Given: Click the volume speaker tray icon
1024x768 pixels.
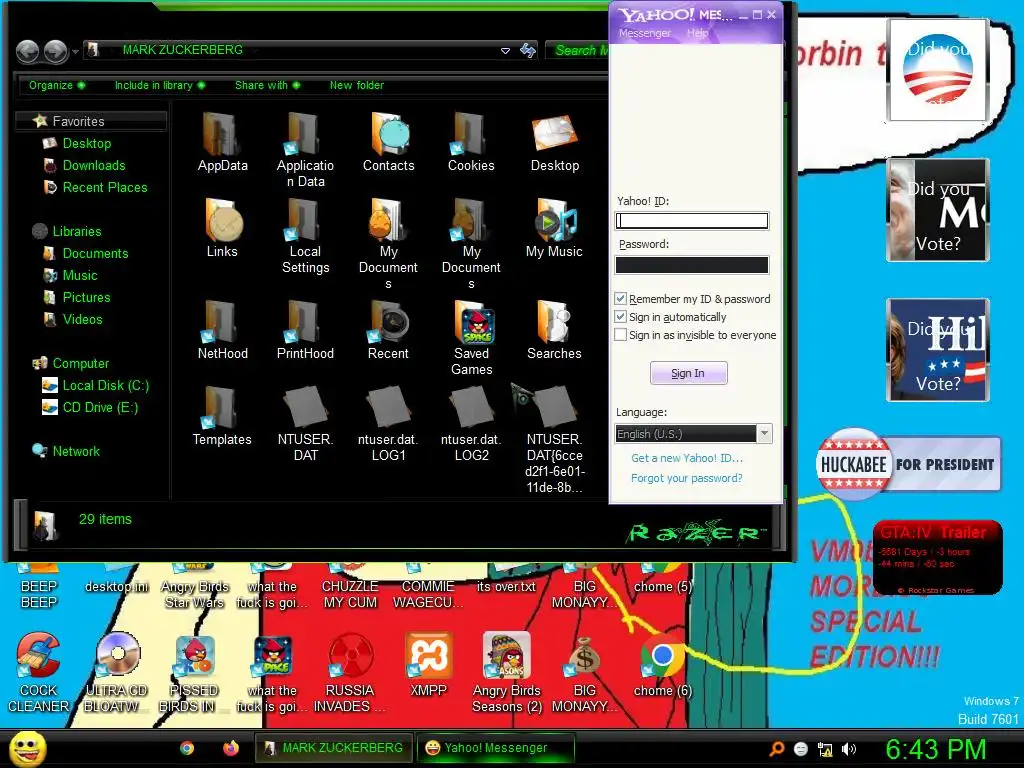Looking at the screenshot, I should [848, 749].
